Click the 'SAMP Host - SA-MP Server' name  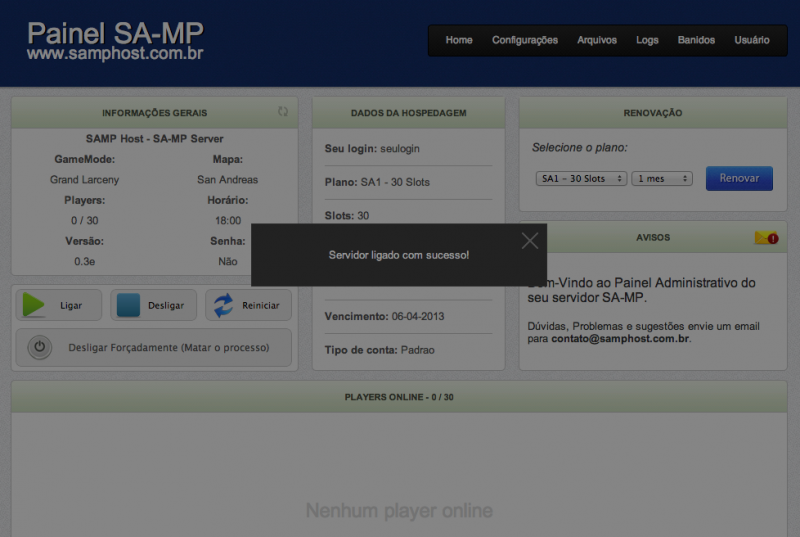[x=154, y=139]
